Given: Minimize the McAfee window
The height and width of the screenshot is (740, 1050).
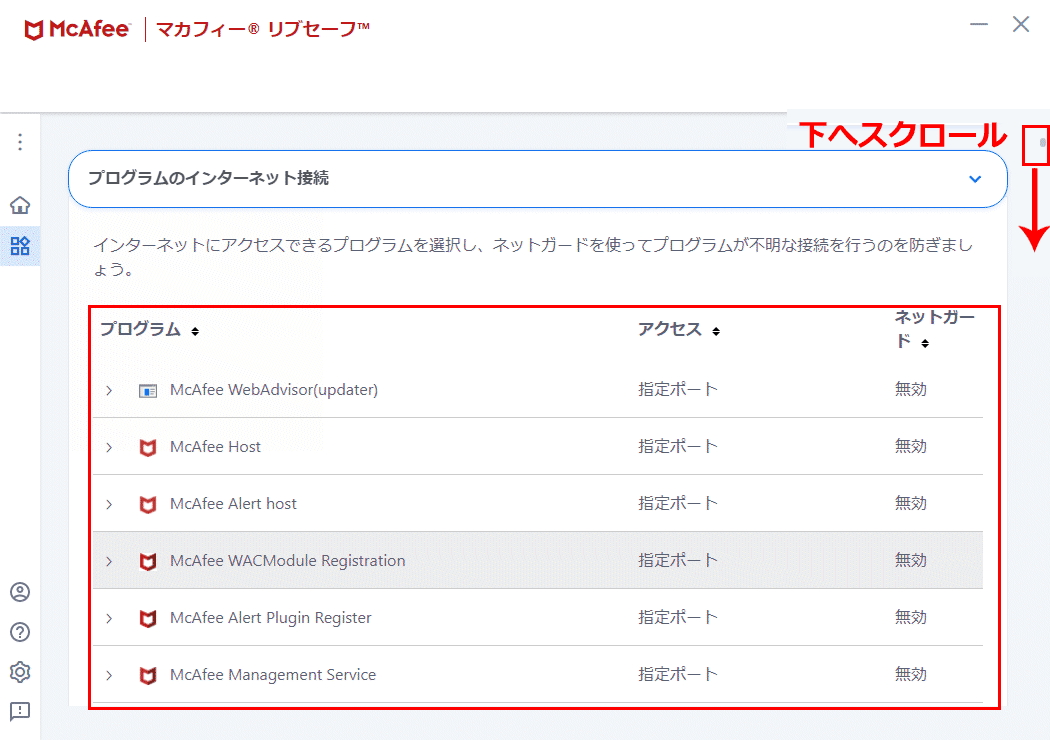Looking at the screenshot, I should click(979, 25).
